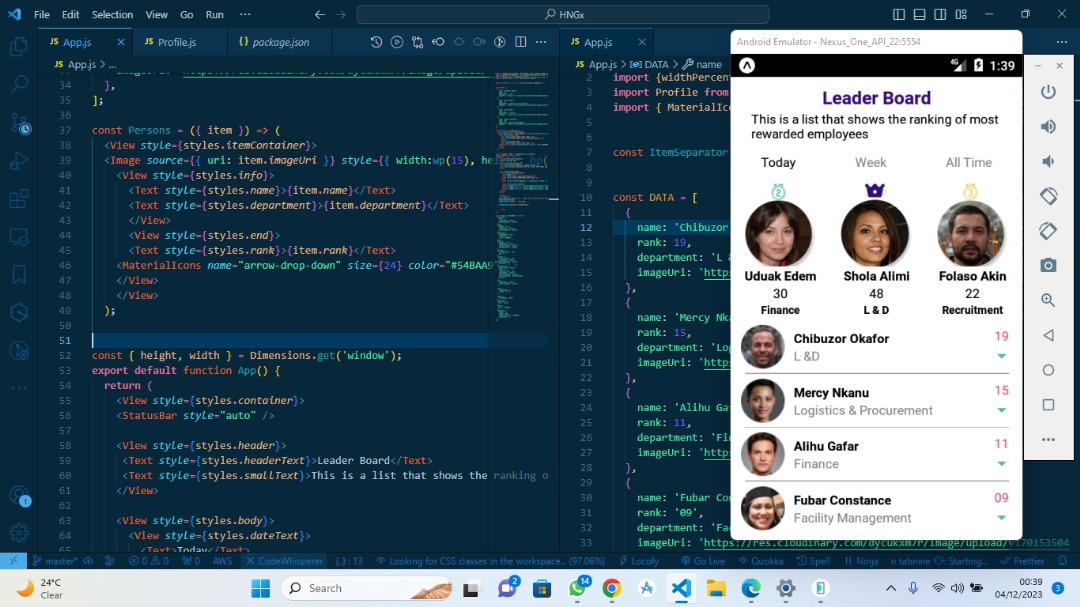Screen dimensions: 1080x607
Task: Open Google Chrome from taskbar
Action: pyautogui.click(x=611, y=588)
